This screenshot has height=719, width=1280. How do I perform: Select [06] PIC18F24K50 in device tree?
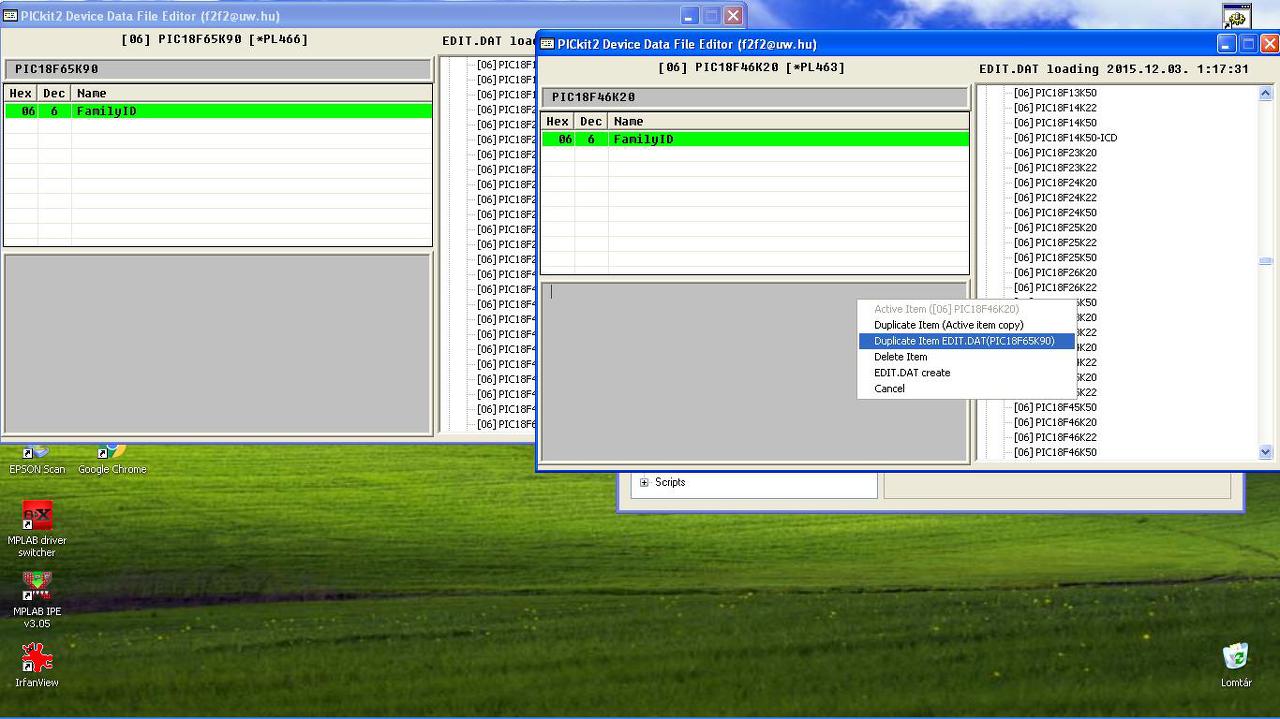1055,213
